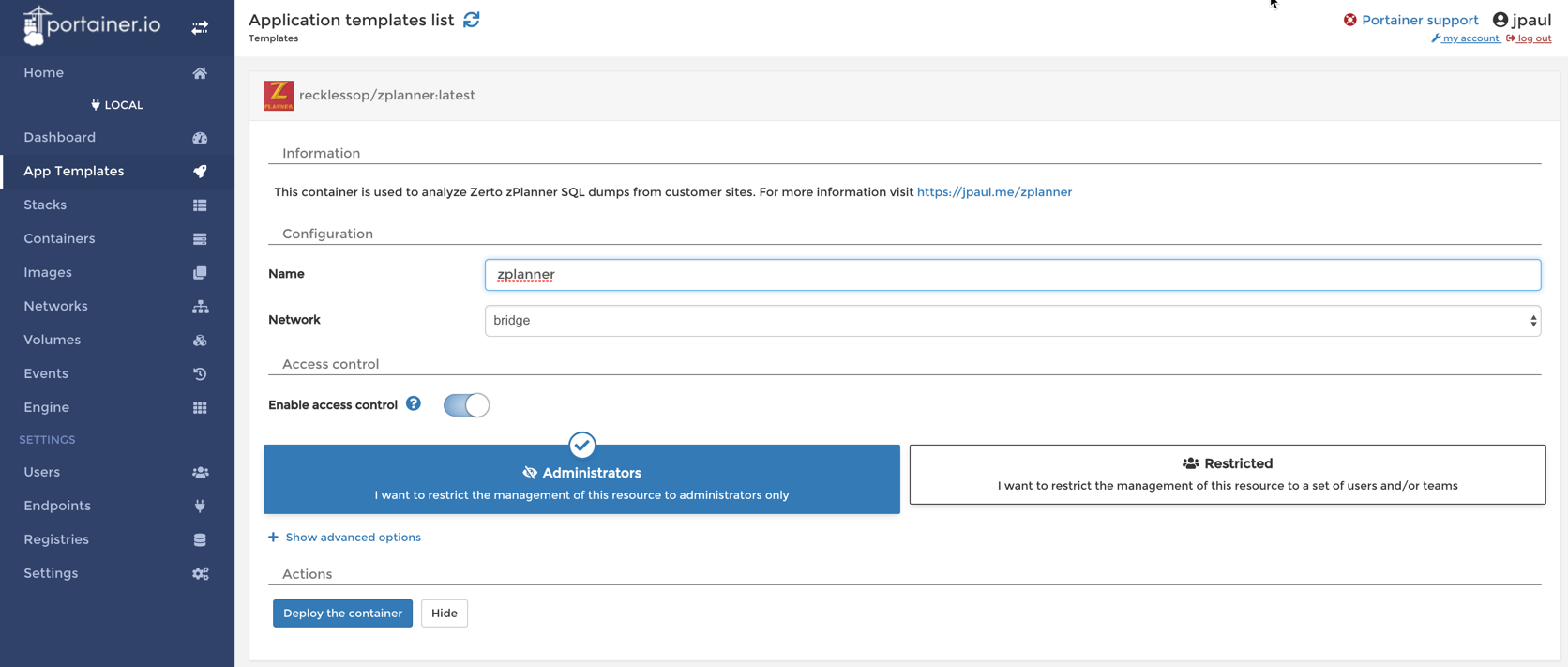Click the Settings gears icon

click(x=200, y=574)
